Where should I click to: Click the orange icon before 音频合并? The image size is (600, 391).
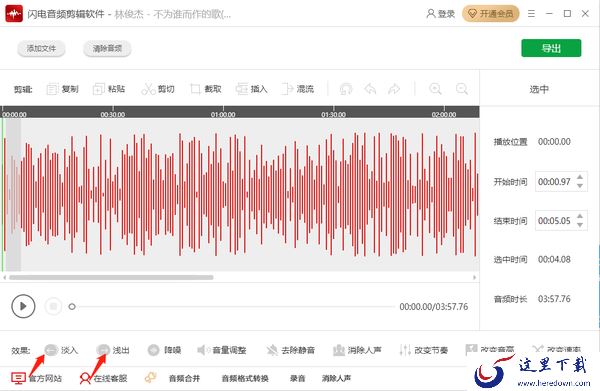tap(150, 378)
